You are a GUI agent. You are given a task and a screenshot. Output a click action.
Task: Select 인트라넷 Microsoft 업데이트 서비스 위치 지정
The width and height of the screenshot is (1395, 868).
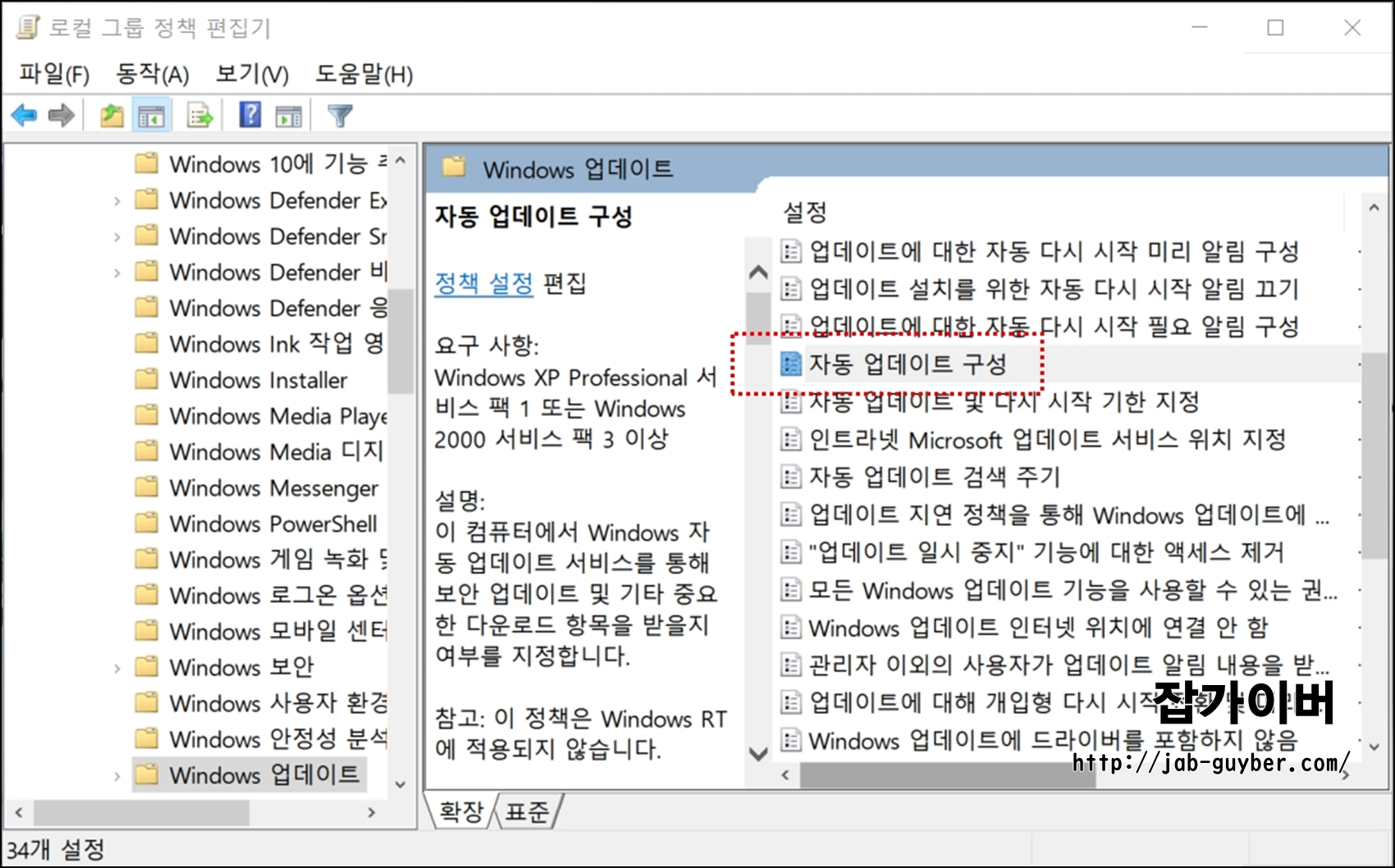coord(1033,439)
